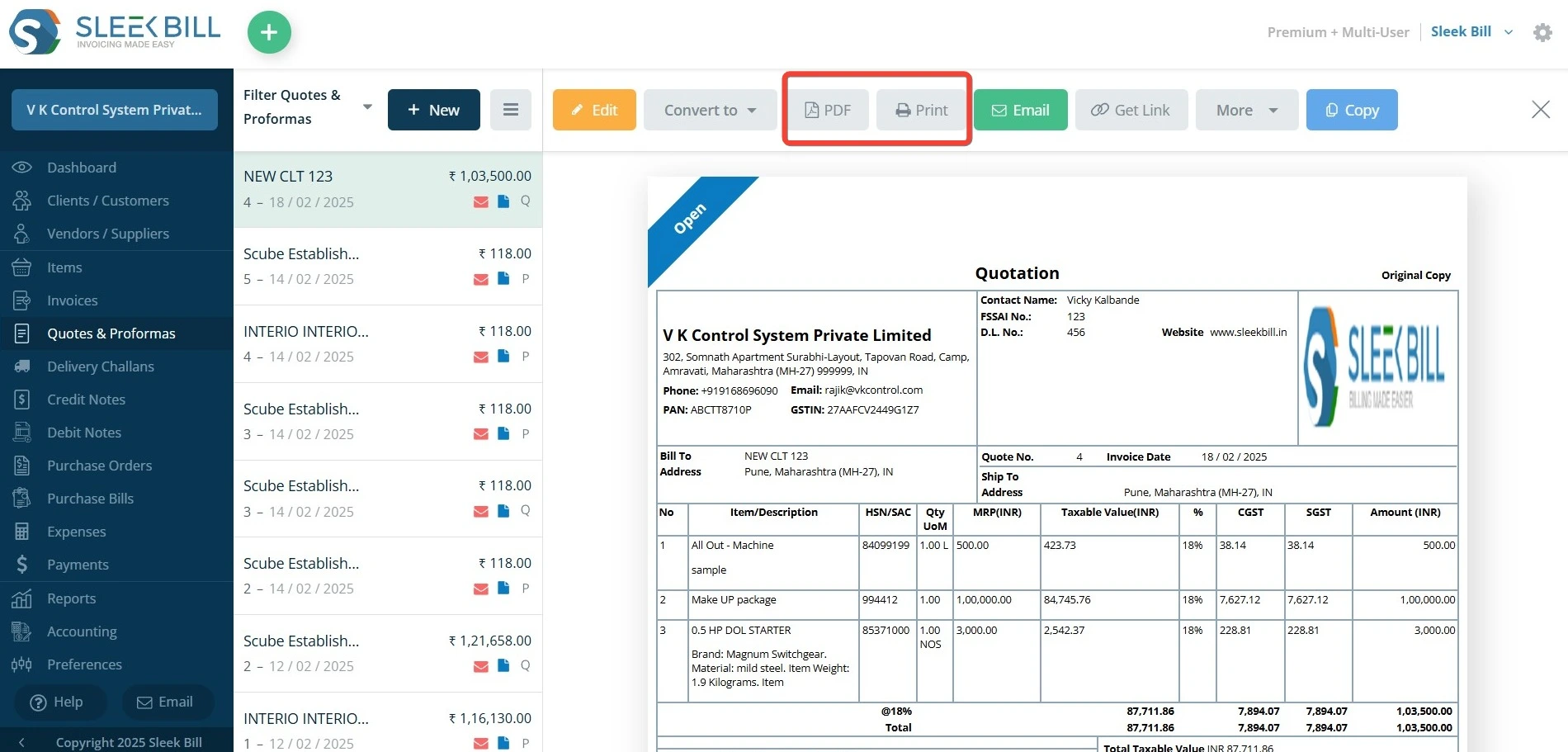This screenshot has height=752, width=1568.
Task: Open the hamburger list options button
Action: [511, 110]
